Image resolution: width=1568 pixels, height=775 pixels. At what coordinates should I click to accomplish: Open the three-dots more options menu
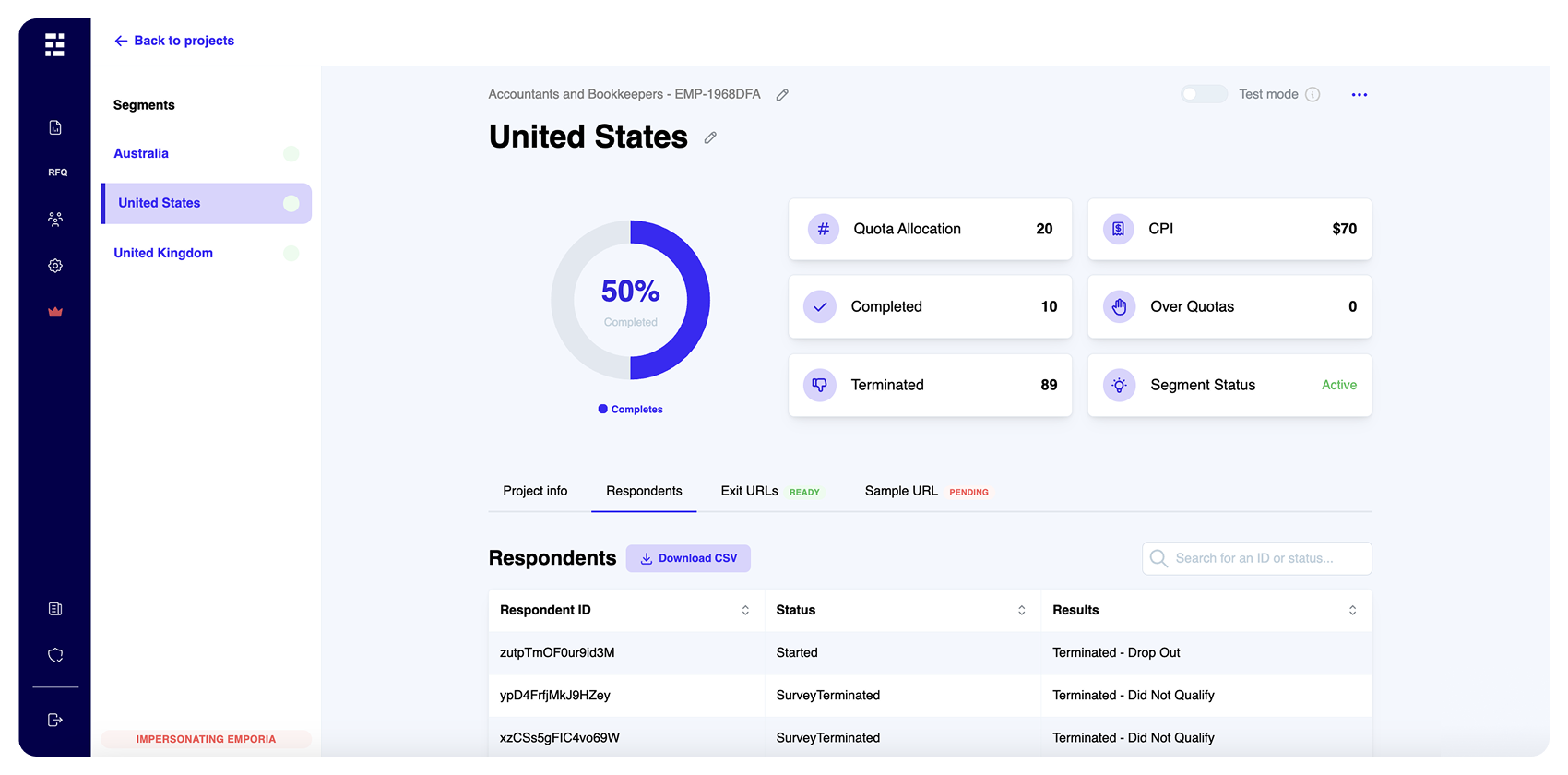pos(1360,94)
